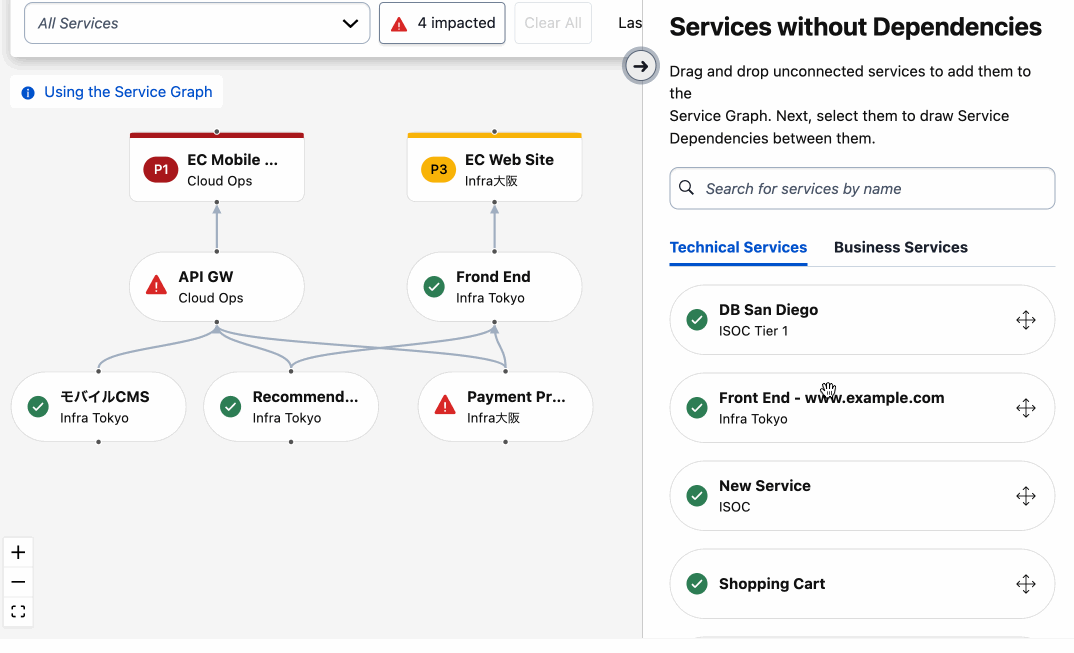Screen dimensions: 1074x653
Task: Select the Frond End Infra Tokyo node
Action: [494, 287]
